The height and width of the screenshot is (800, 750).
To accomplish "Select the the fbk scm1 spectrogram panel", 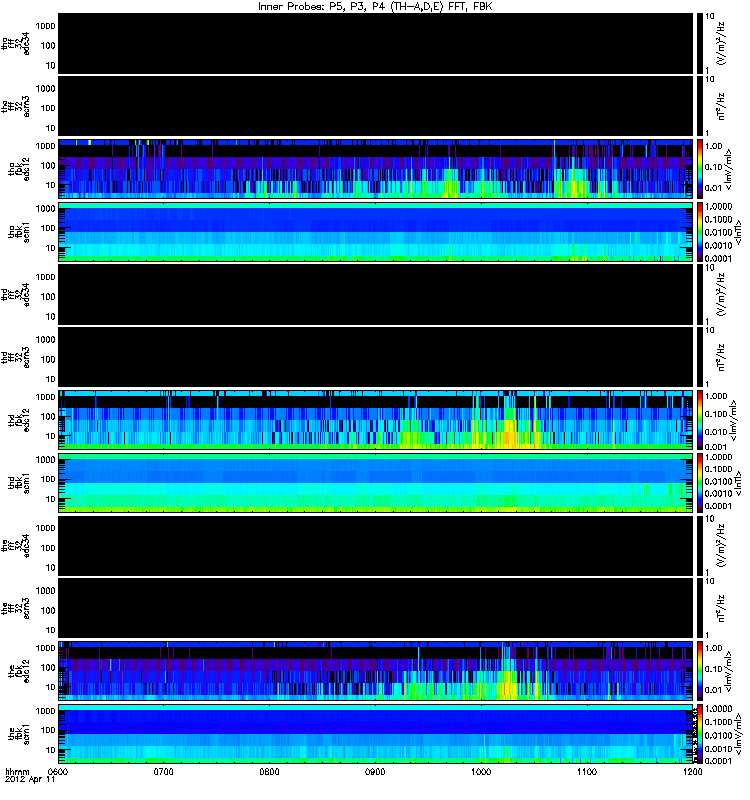I will coord(376,734).
